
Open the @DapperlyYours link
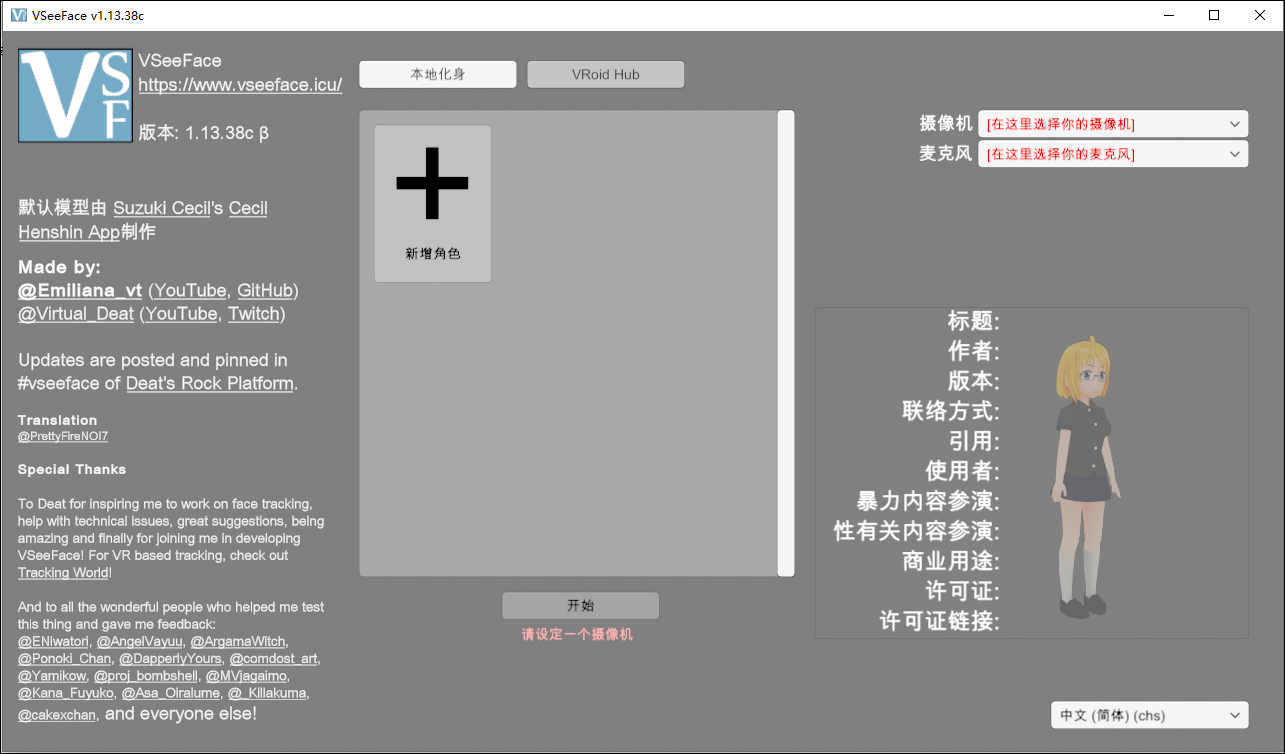170,659
